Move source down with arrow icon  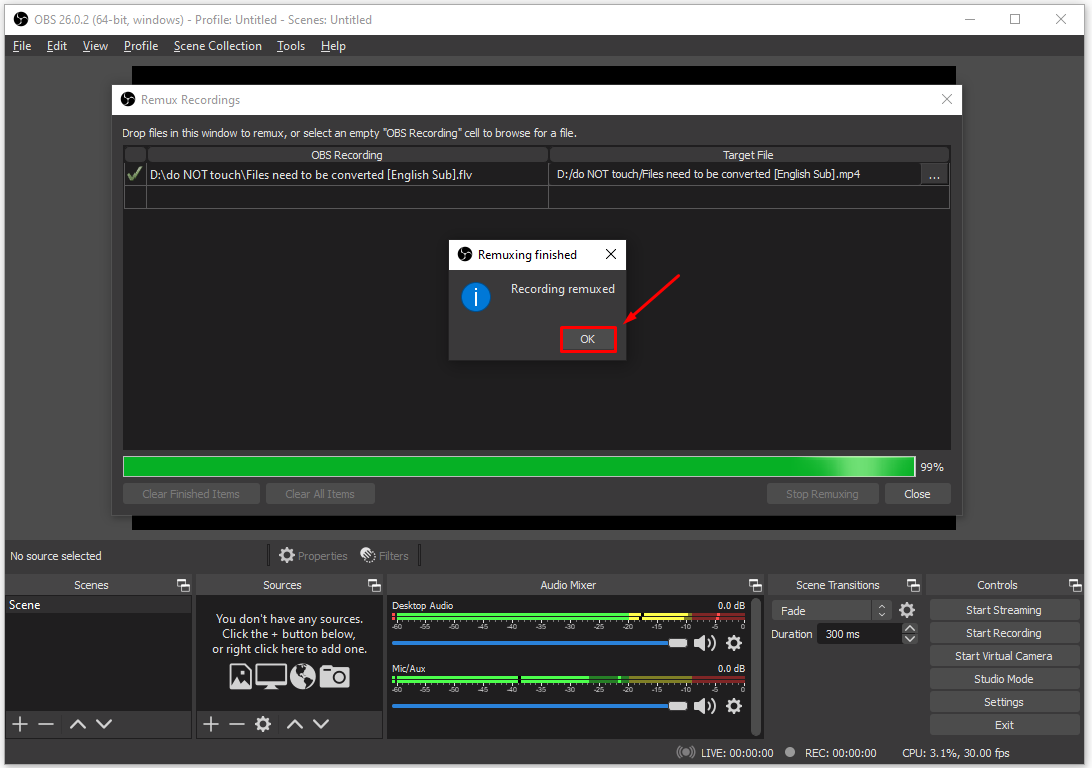point(320,724)
